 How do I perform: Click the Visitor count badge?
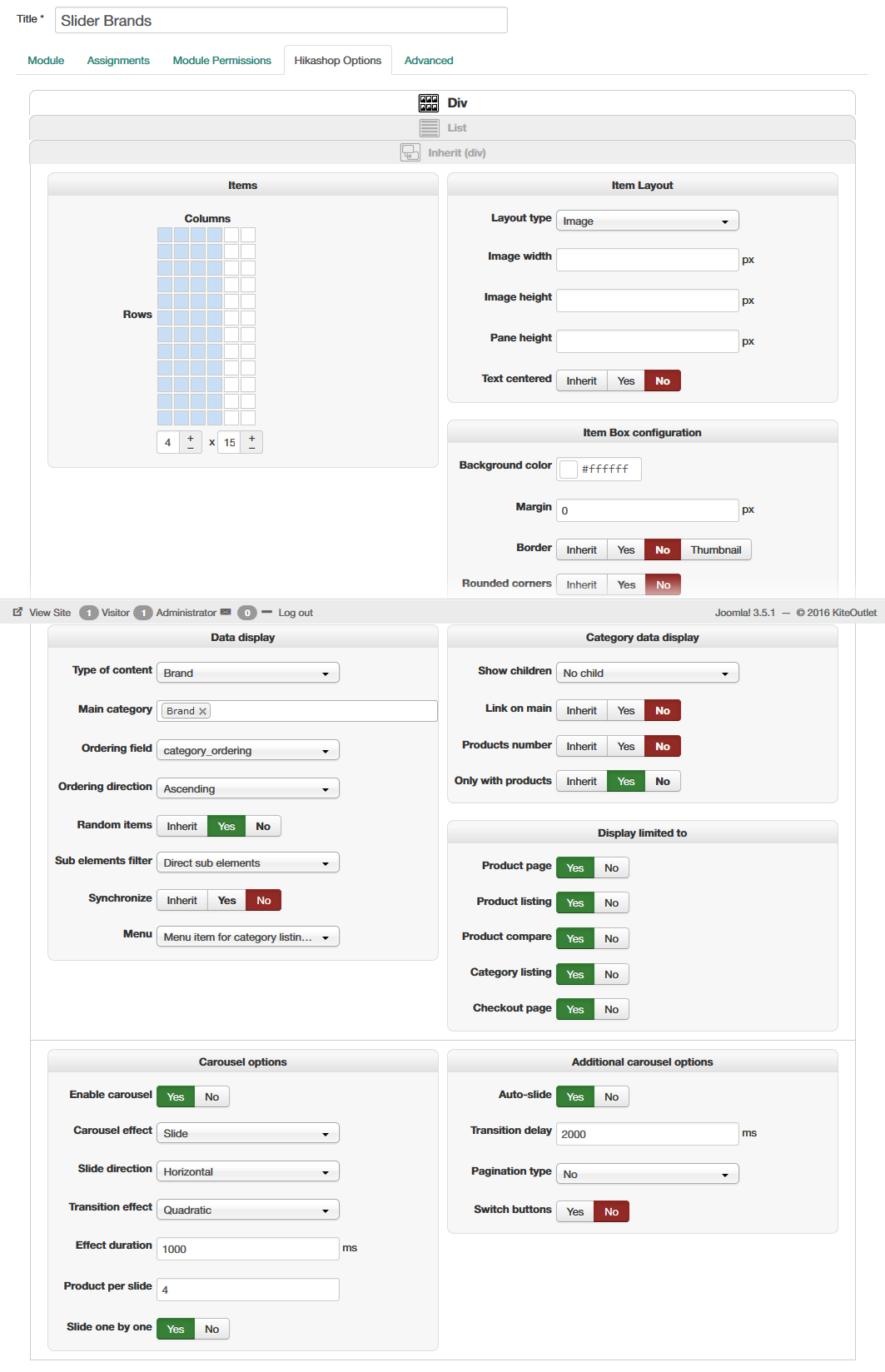click(x=88, y=613)
